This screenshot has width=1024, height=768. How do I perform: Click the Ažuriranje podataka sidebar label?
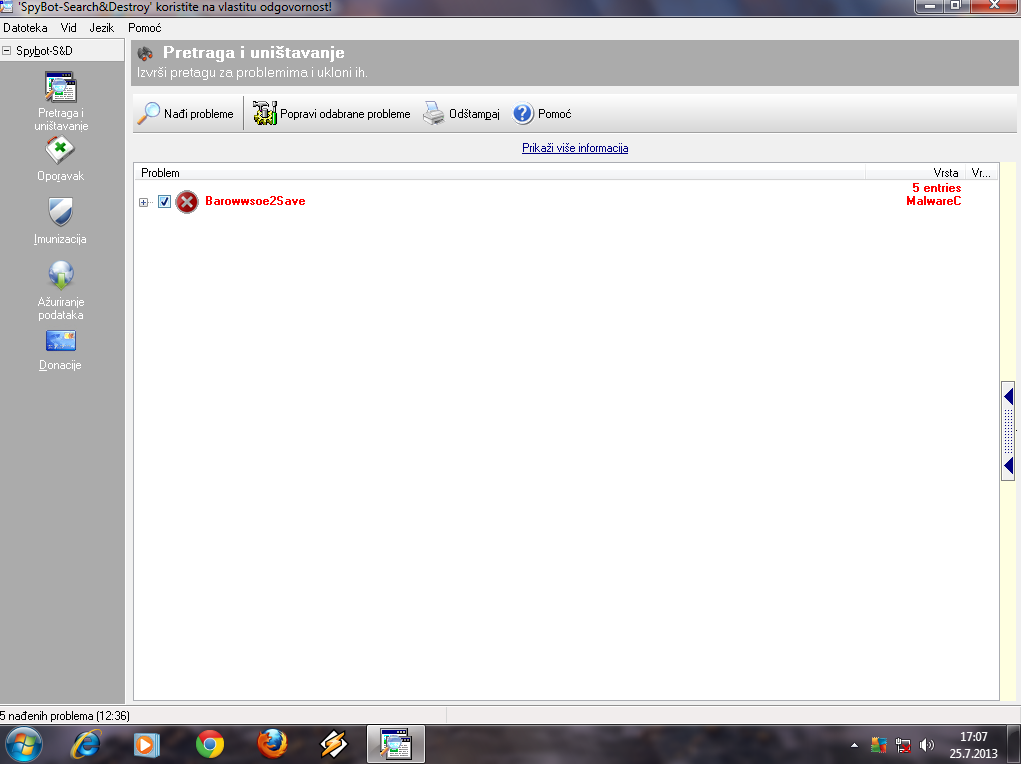point(61,308)
